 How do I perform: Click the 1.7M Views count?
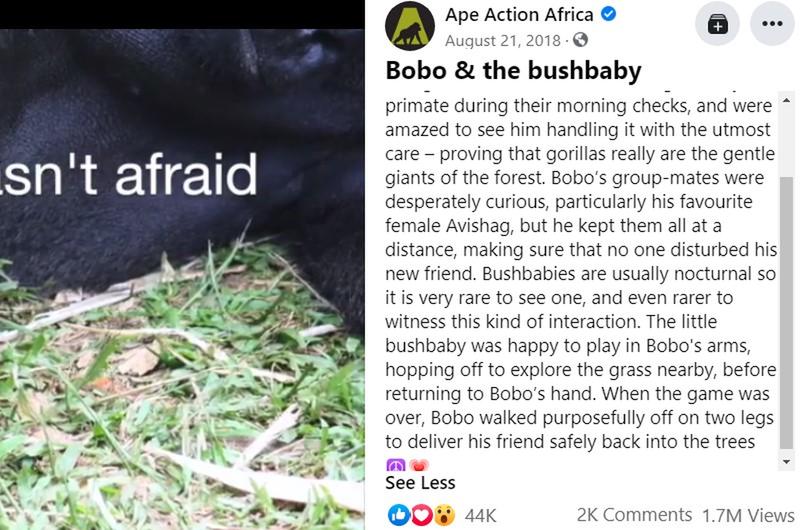(x=748, y=515)
